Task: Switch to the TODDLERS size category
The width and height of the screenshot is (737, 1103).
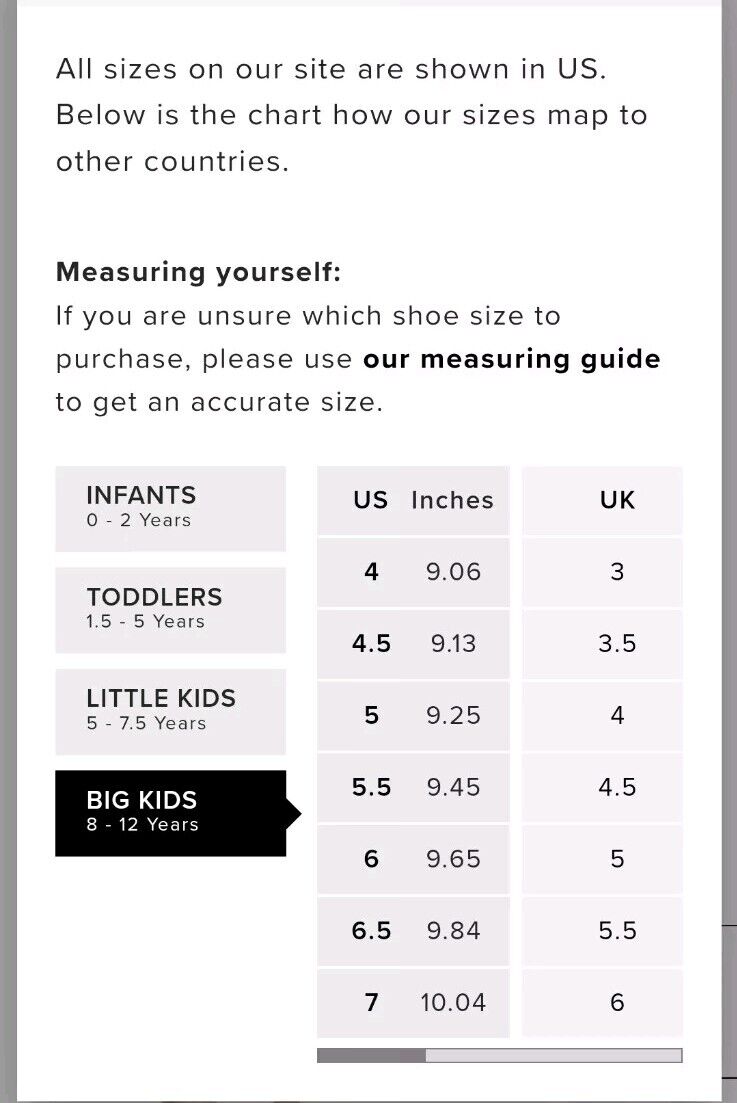Action: [x=170, y=610]
